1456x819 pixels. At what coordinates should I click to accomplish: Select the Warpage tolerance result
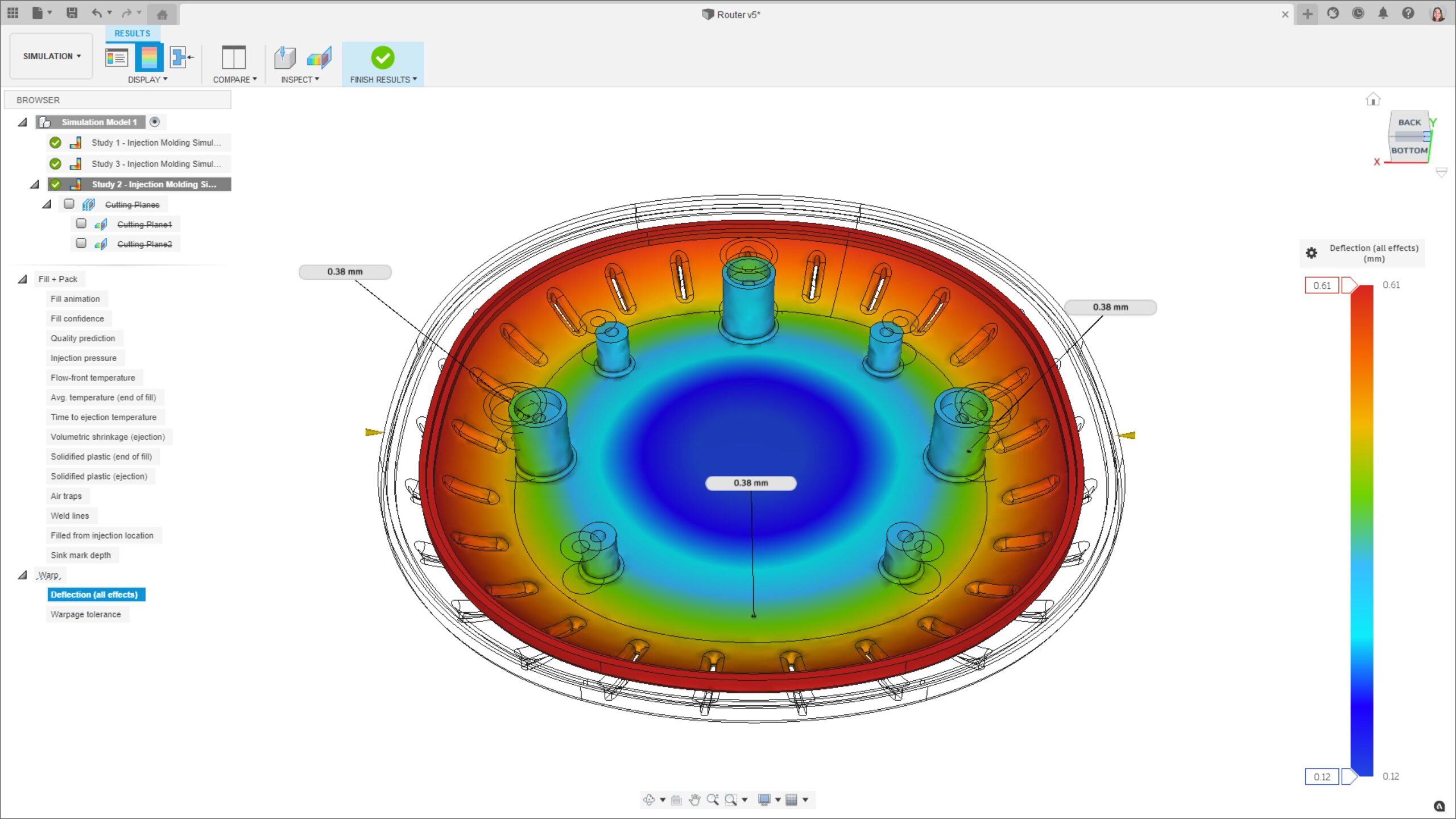[x=85, y=614]
